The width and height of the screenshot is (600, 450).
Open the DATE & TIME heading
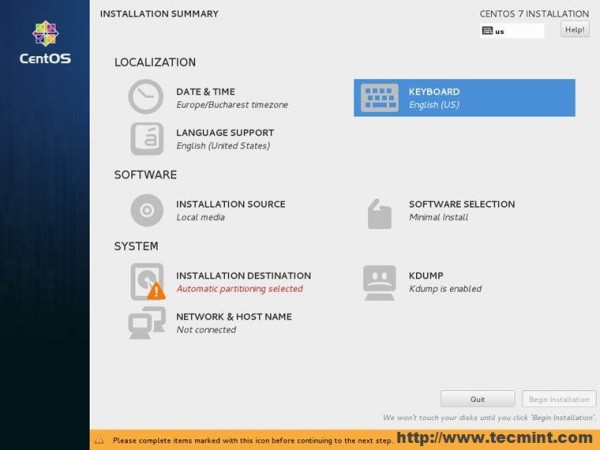[x=205, y=92]
